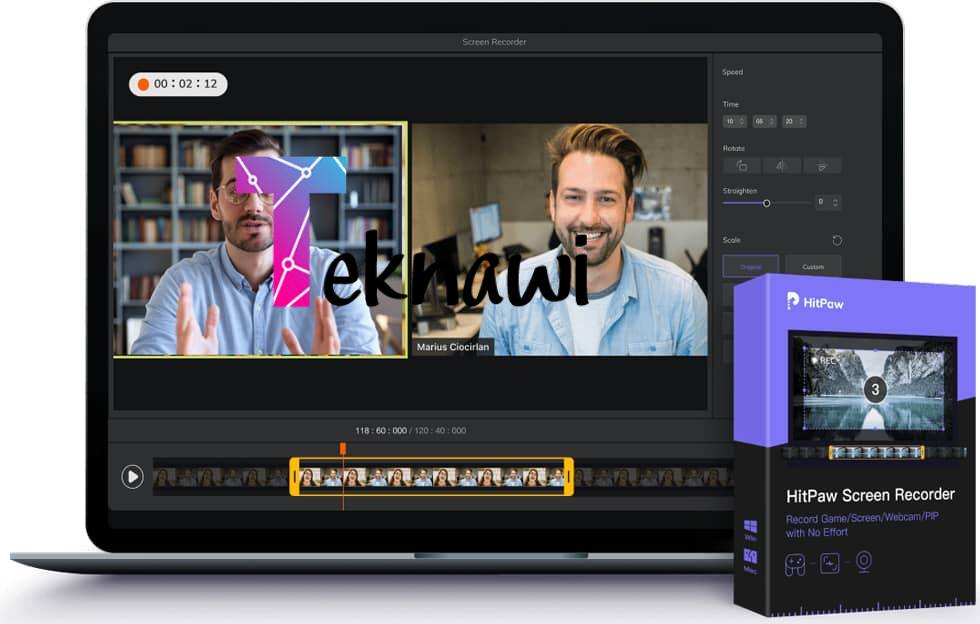Click the flip horizontal icon under Rotate
The image size is (980, 624).
[781, 166]
